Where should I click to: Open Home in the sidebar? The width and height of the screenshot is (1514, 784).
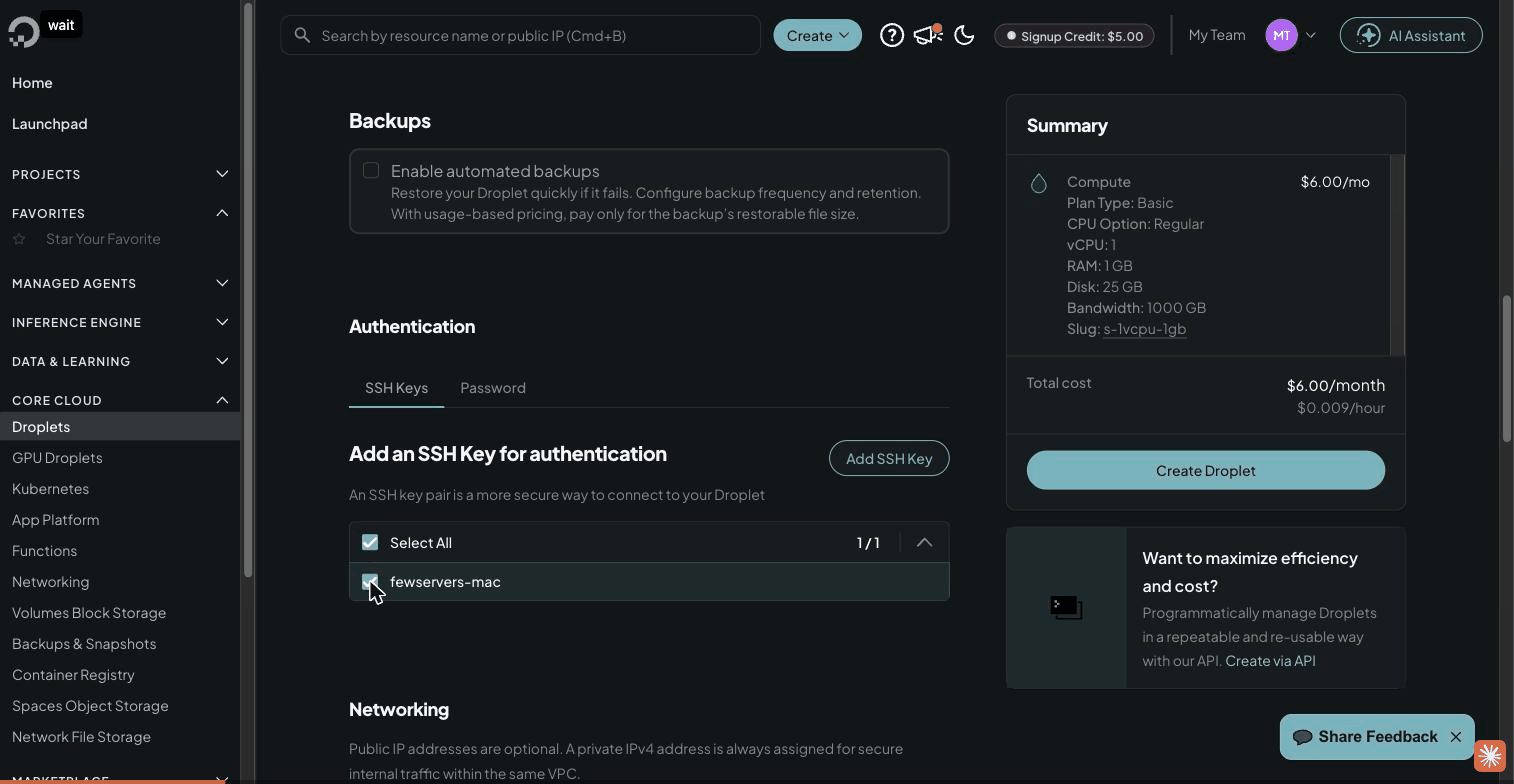[x=32, y=83]
